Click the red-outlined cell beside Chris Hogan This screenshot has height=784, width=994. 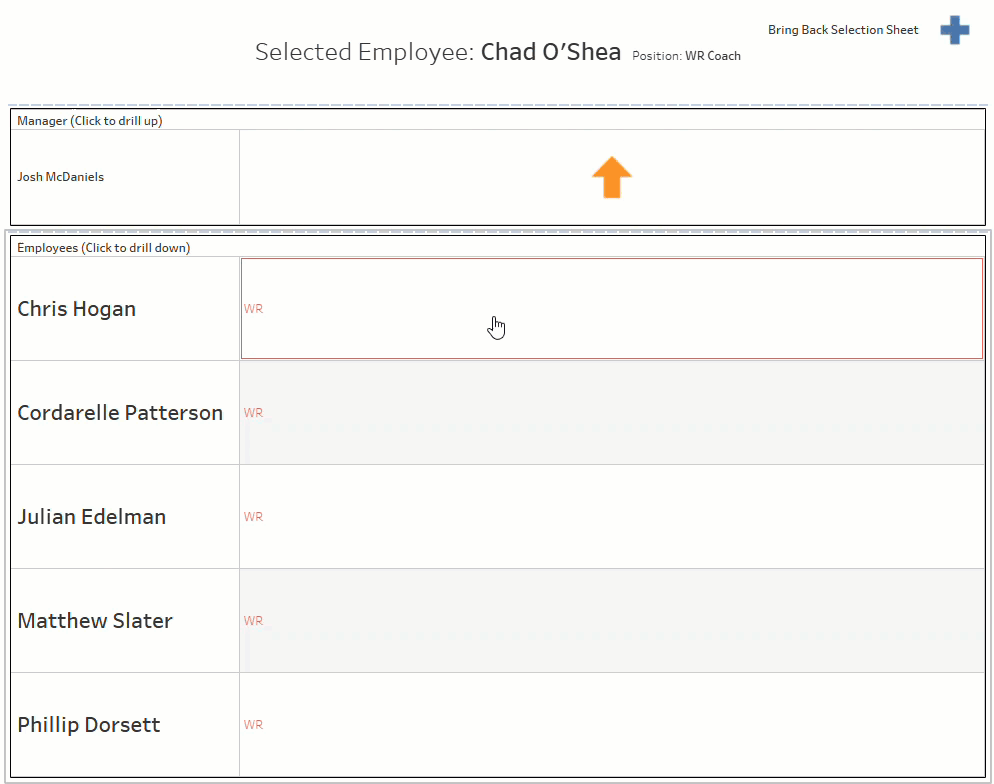point(611,309)
